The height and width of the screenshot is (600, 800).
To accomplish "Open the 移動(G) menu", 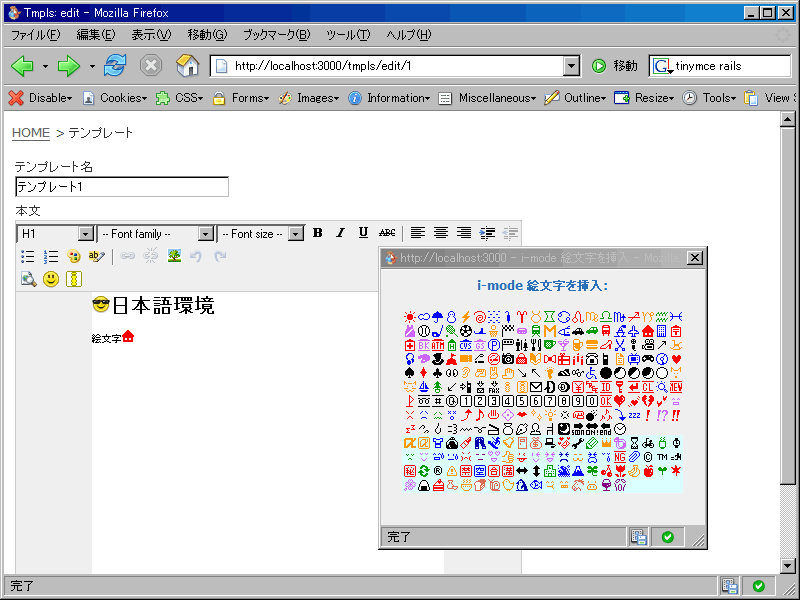I will coord(207,35).
